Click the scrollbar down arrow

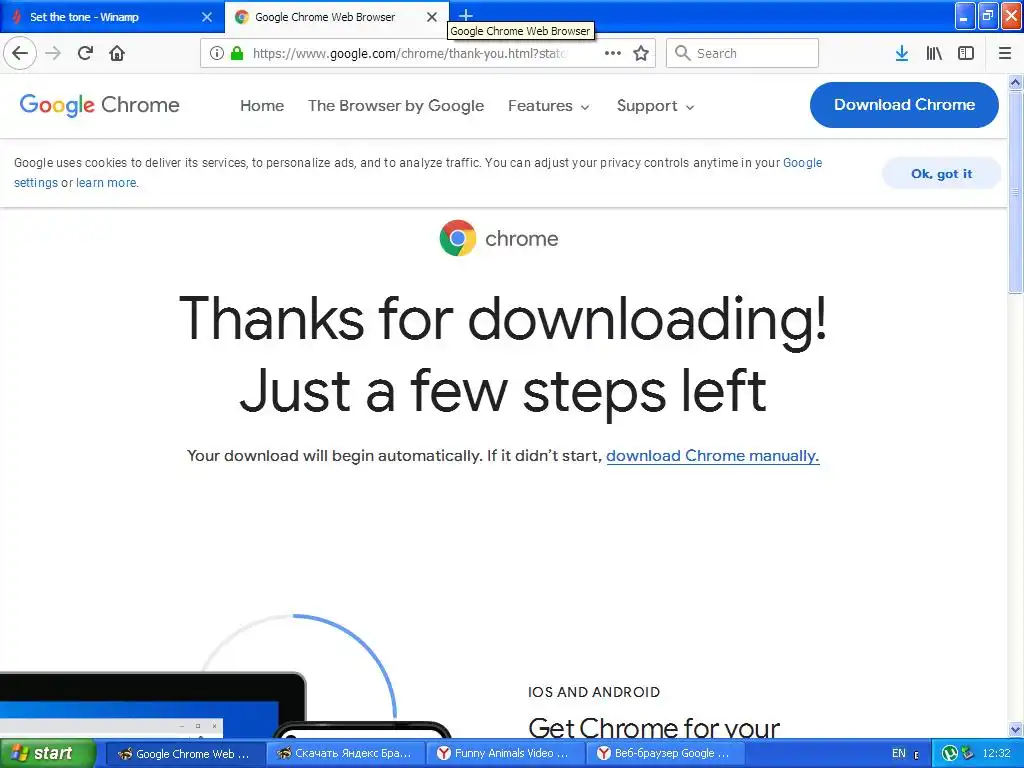point(1015,729)
